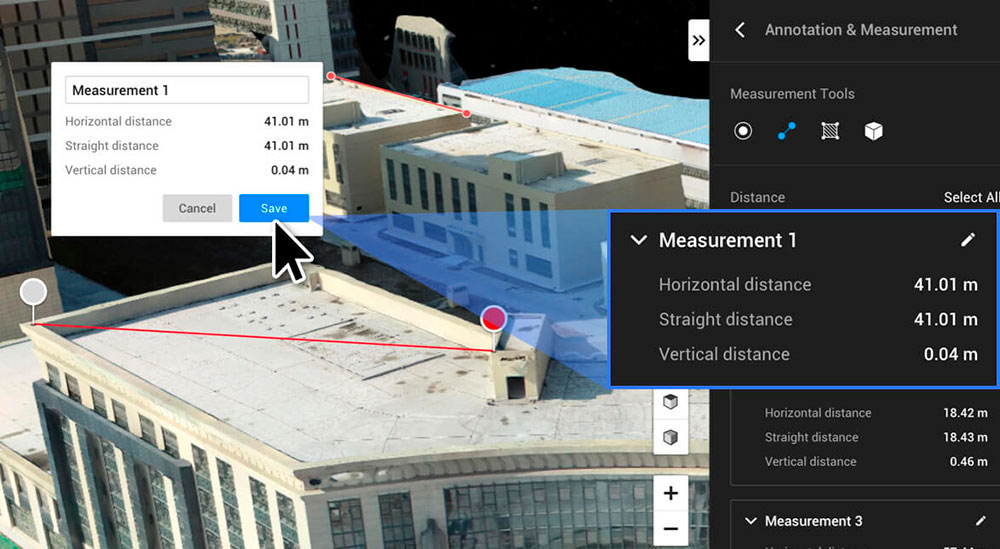Select the point coordinate measurement tool
The image size is (1000, 549).
(x=743, y=131)
